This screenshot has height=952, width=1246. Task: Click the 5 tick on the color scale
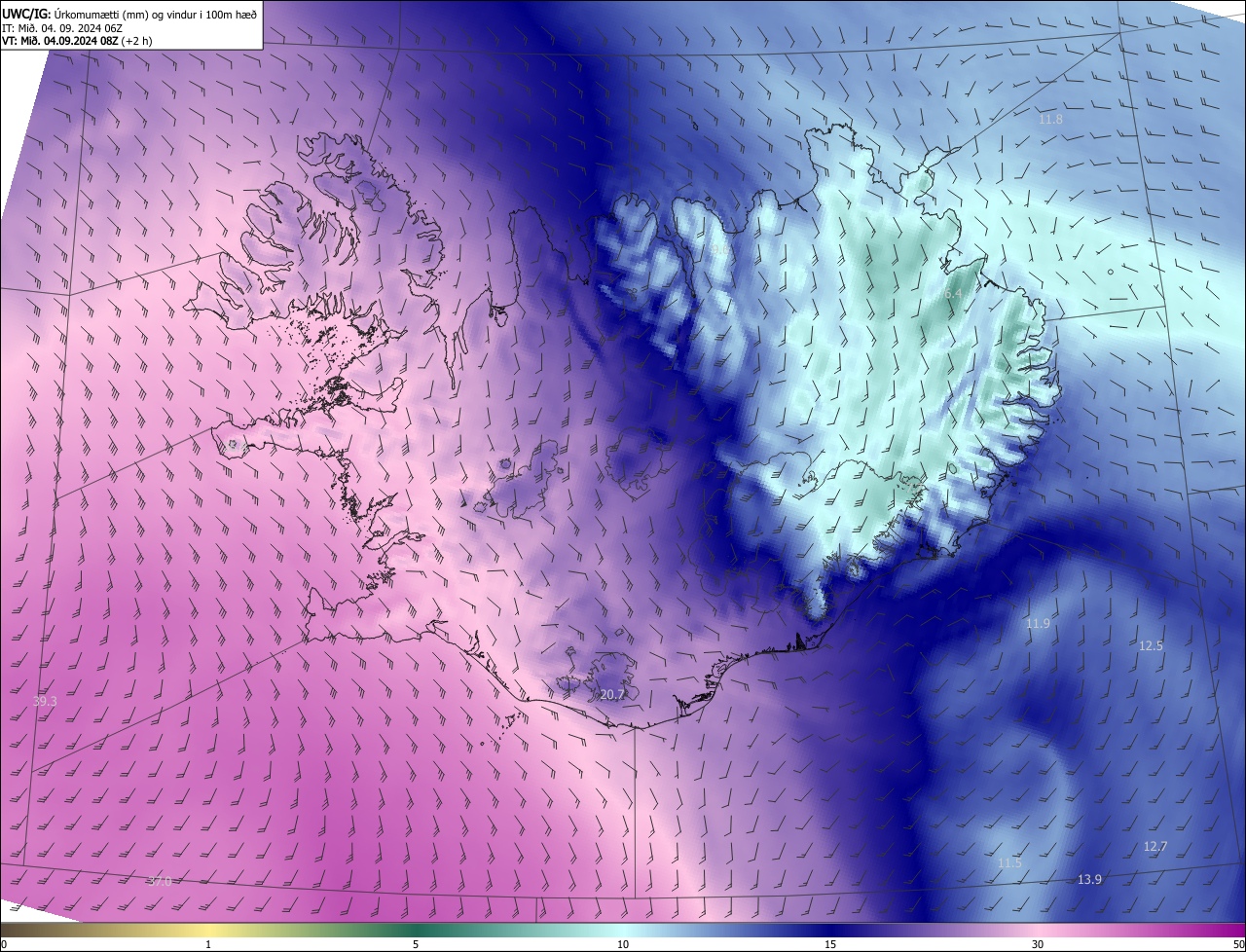coord(416,944)
